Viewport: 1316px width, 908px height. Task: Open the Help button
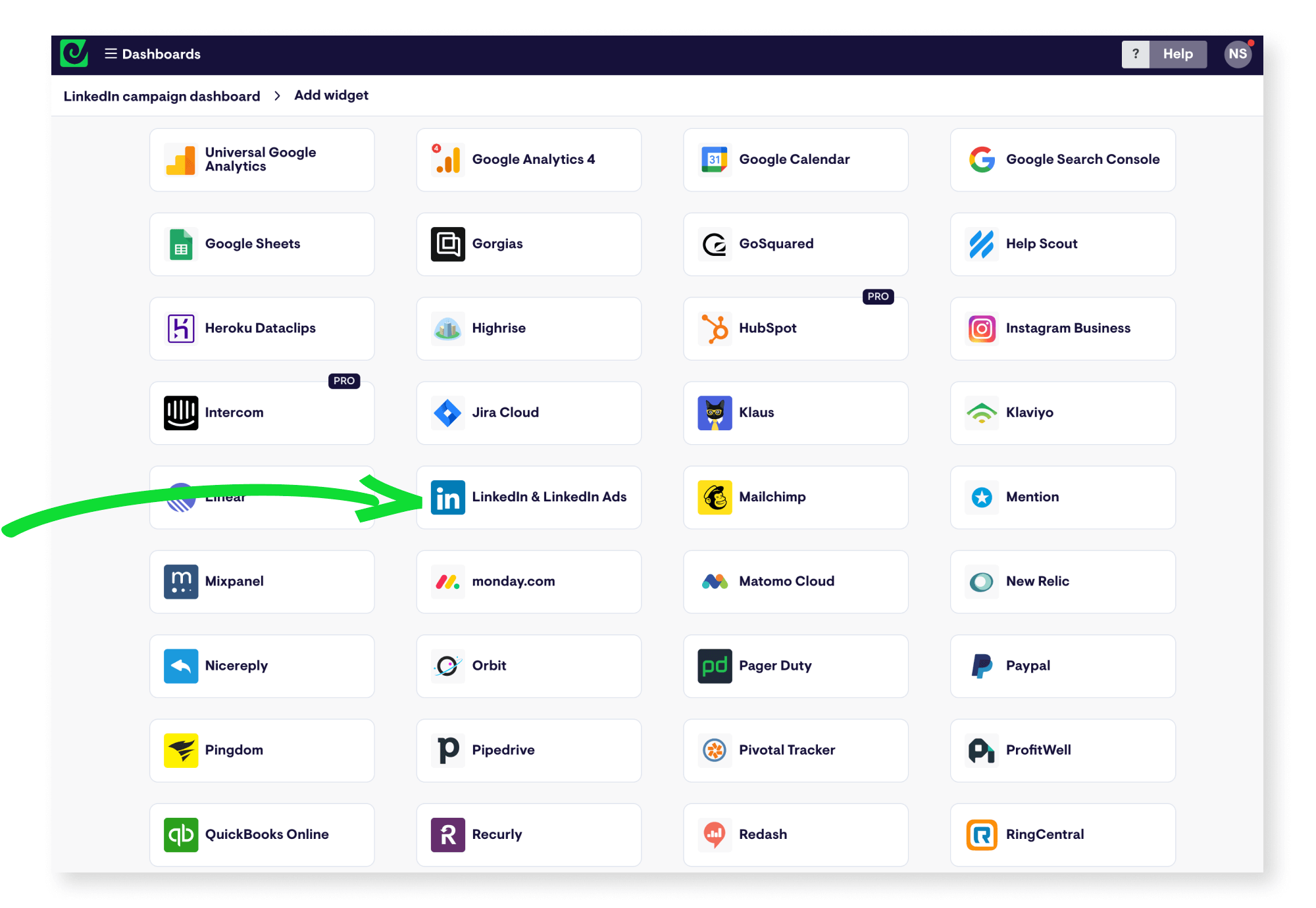point(1178,54)
